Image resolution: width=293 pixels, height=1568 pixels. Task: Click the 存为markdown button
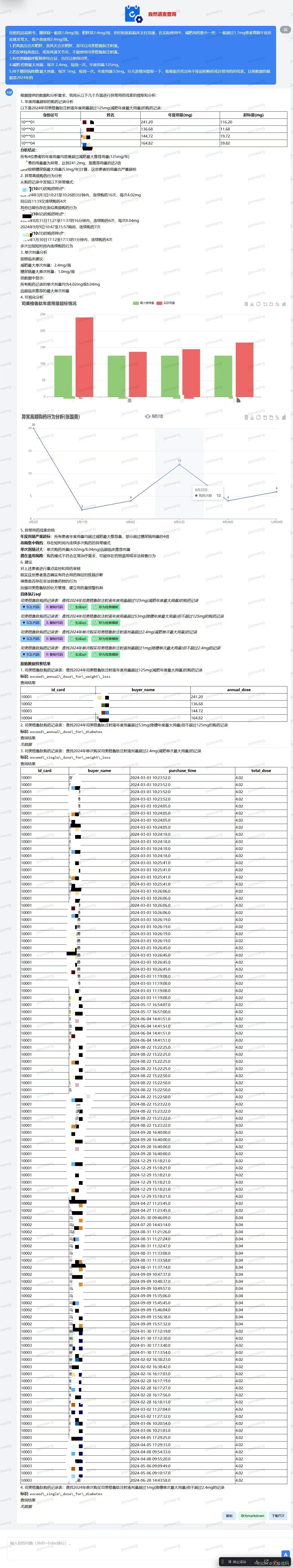252,1515
